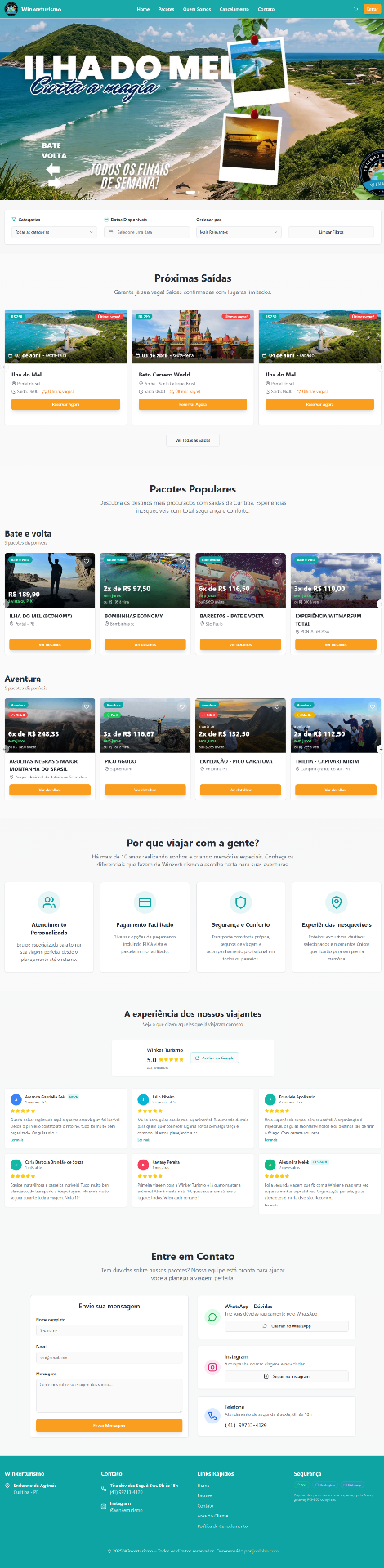Go to Quem Somos in navigation
Image resolution: width=384 pixels, height=1568 pixels.
197,9
